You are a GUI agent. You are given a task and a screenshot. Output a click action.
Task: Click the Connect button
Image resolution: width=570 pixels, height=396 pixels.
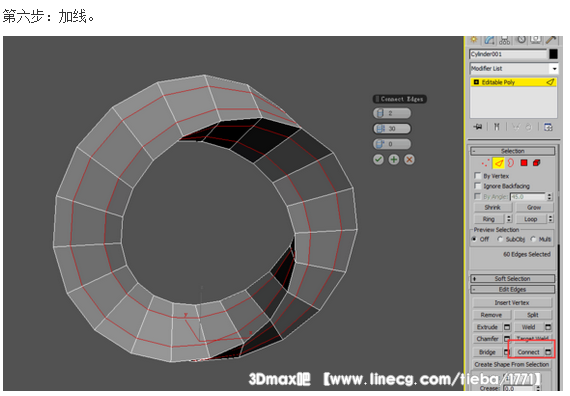coord(529,352)
